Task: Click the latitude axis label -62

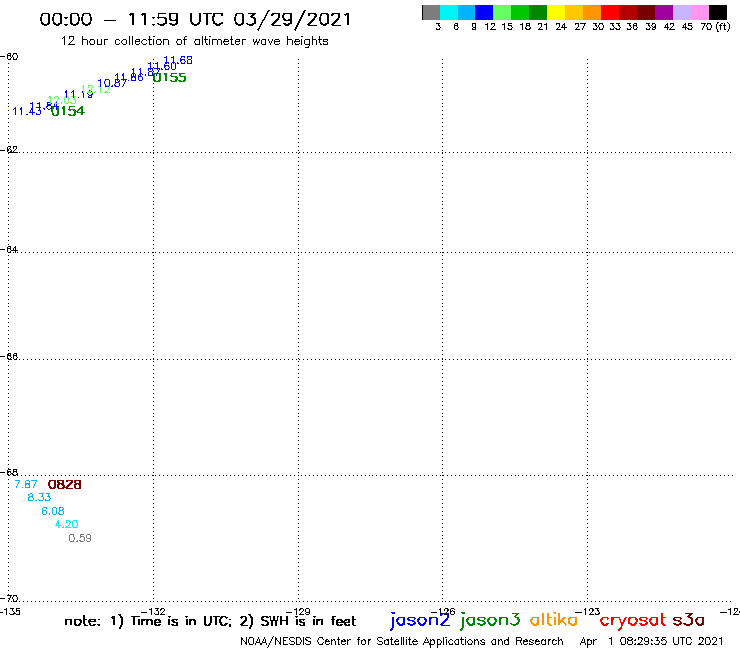Action: (x=9, y=150)
